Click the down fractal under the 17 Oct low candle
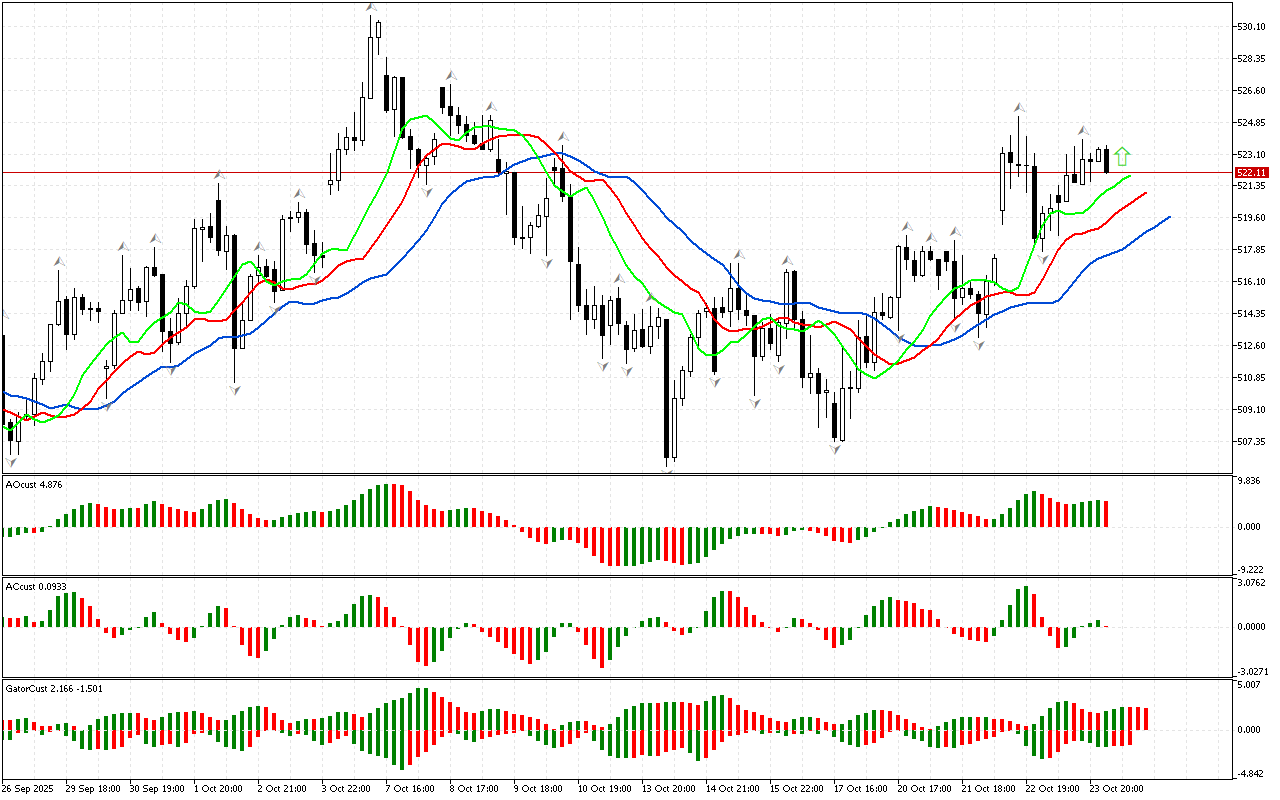Screen dimensions: 1280x800 coord(835,450)
